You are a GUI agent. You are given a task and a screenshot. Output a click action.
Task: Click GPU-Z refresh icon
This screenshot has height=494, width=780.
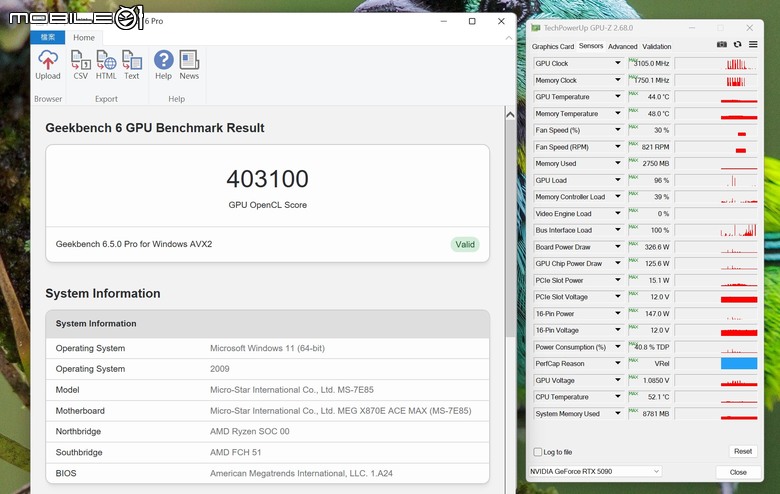[x=738, y=44]
